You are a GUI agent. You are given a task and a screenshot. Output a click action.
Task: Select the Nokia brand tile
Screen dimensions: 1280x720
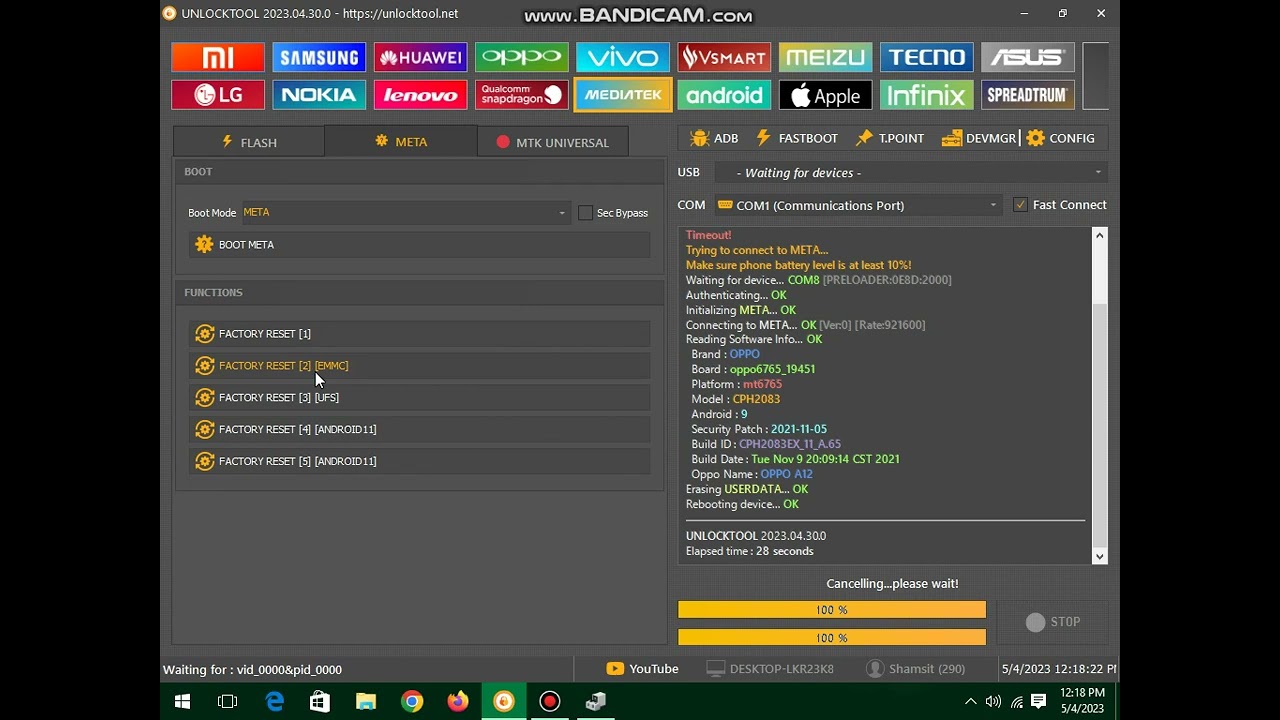tap(319, 95)
